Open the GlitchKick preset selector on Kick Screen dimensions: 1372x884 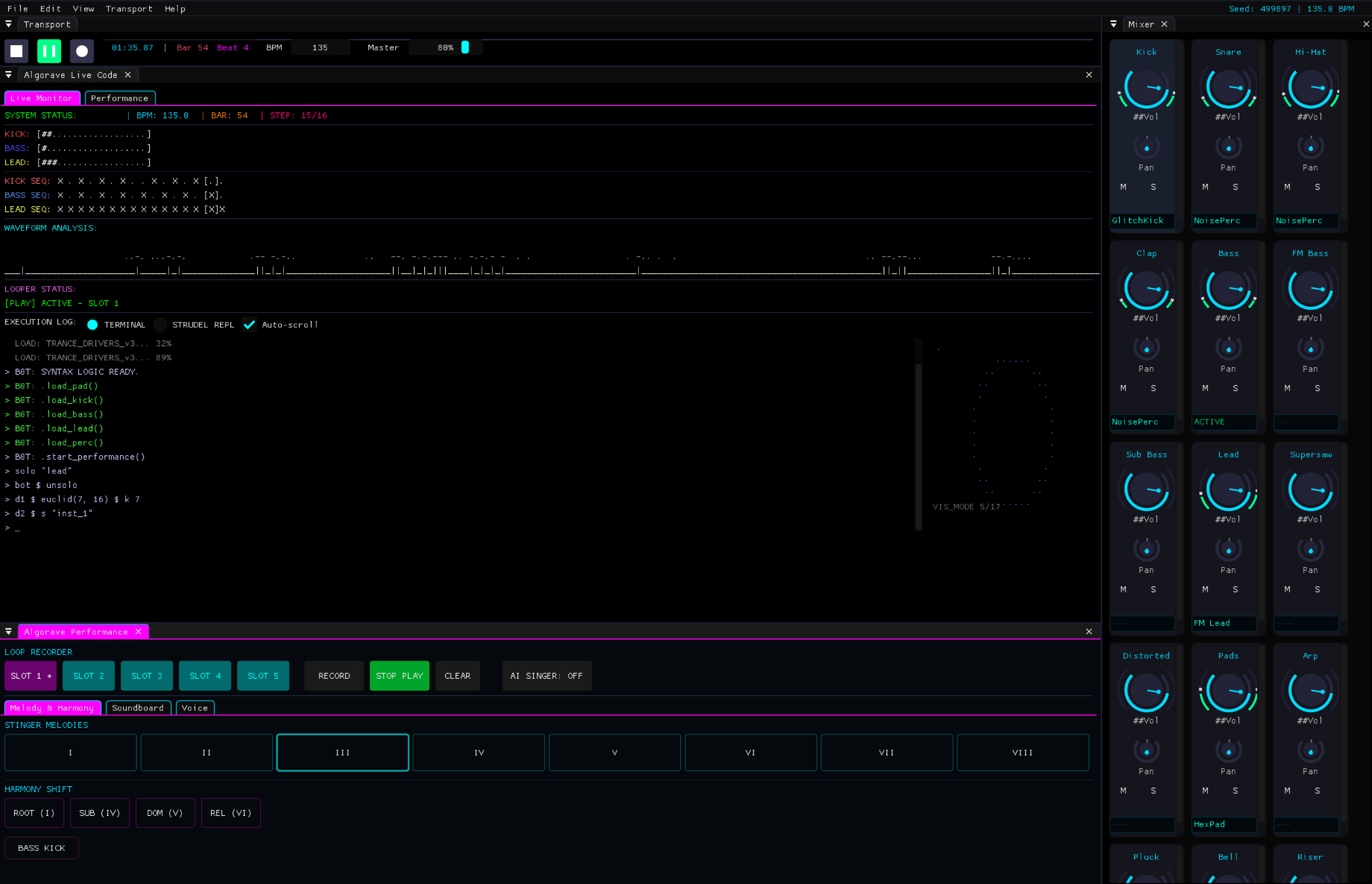pos(1142,221)
